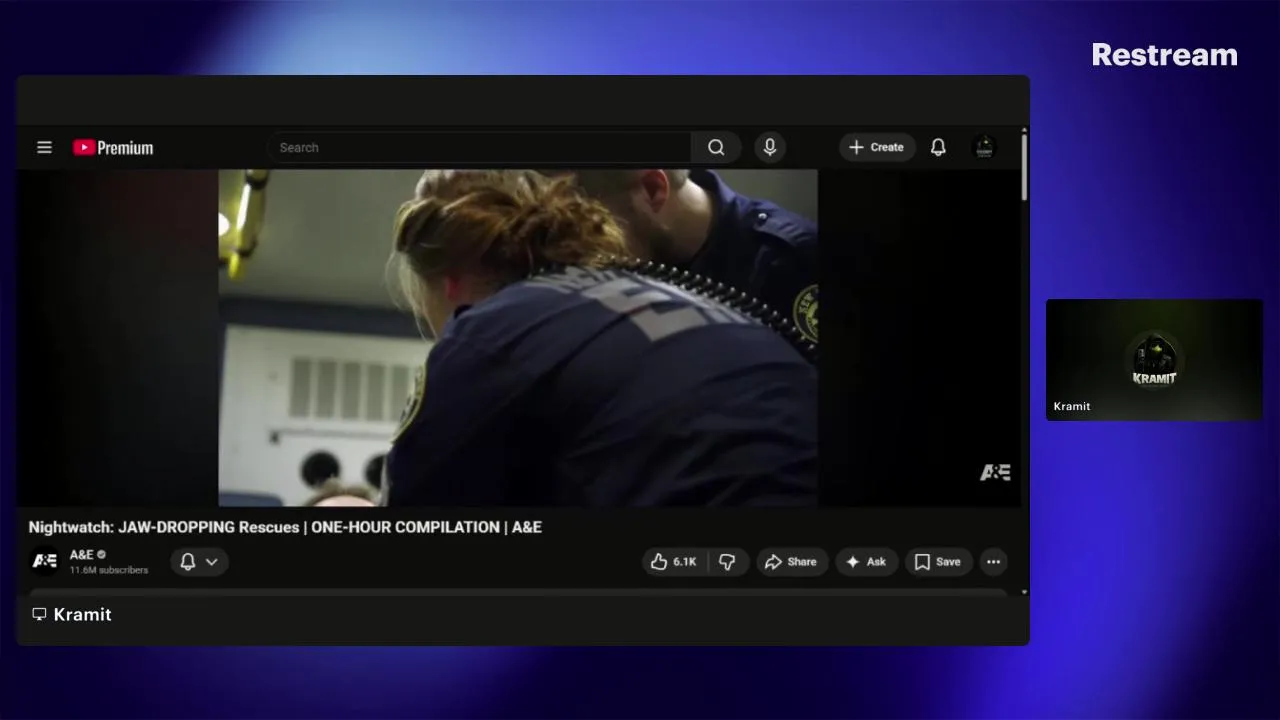The image size is (1280, 720).
Task: Like the video with 6.1K likes
Action: coord(674,562)
